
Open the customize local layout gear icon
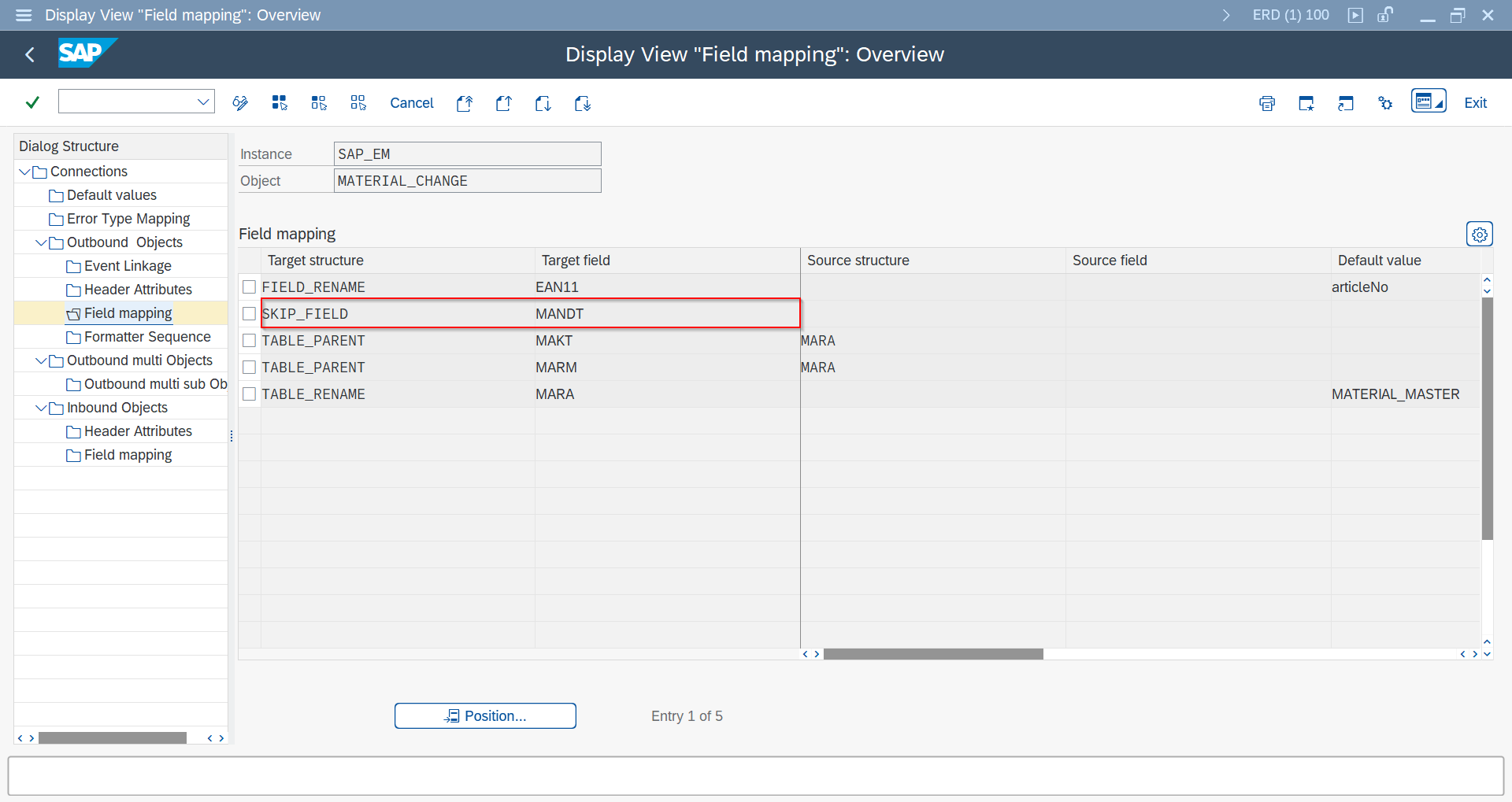pyautogui.click(x=1385, y=103)
